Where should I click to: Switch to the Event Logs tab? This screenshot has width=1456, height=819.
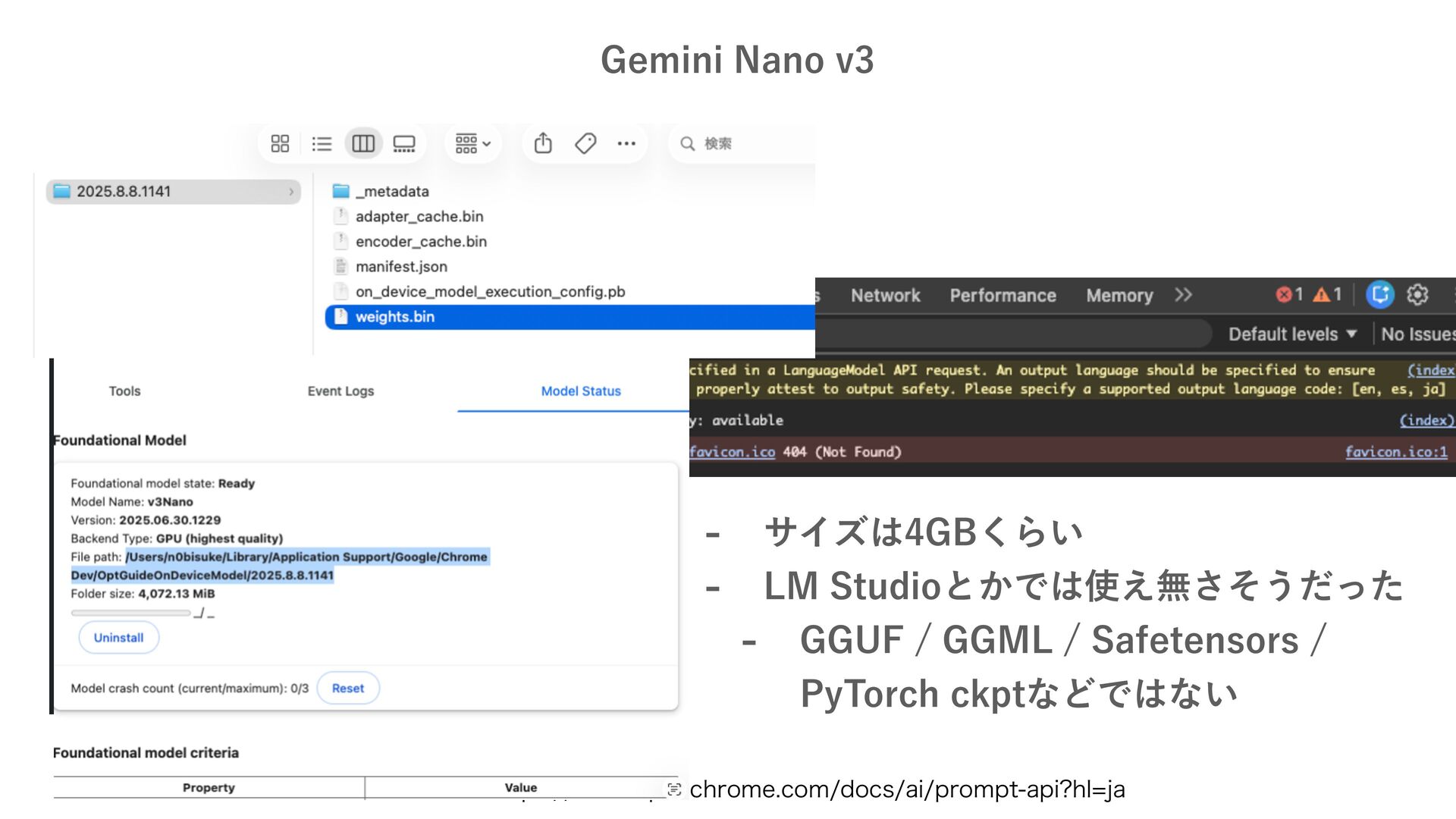coord(340,391)
